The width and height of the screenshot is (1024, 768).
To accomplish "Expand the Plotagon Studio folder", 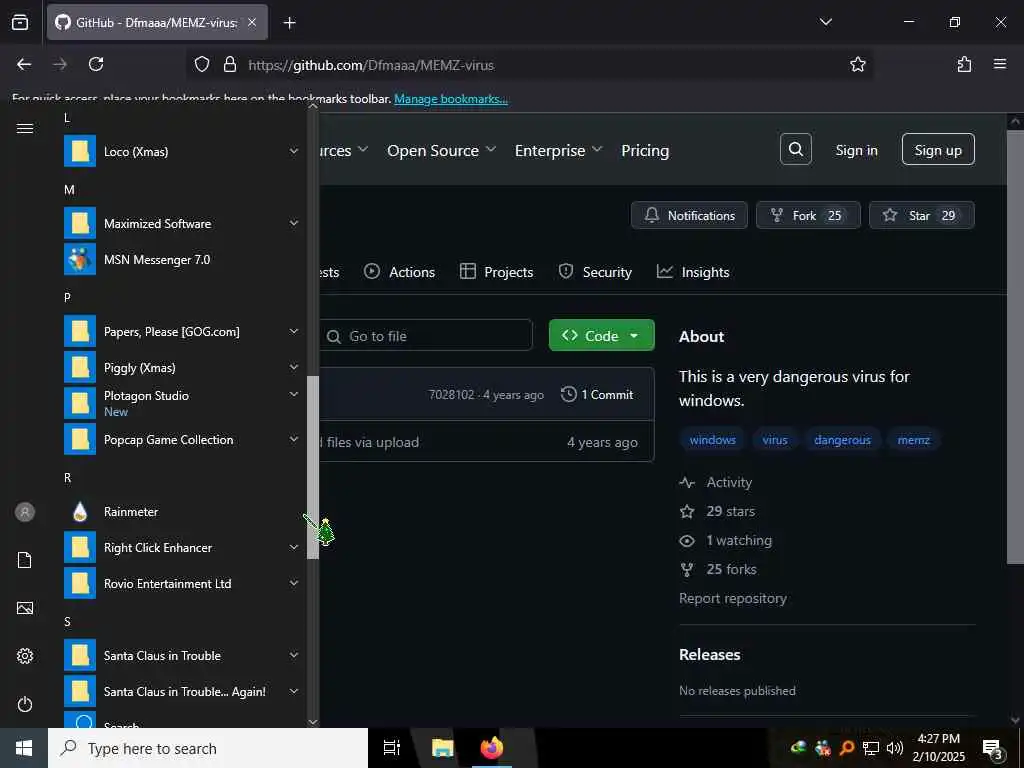I will point(294,394).
